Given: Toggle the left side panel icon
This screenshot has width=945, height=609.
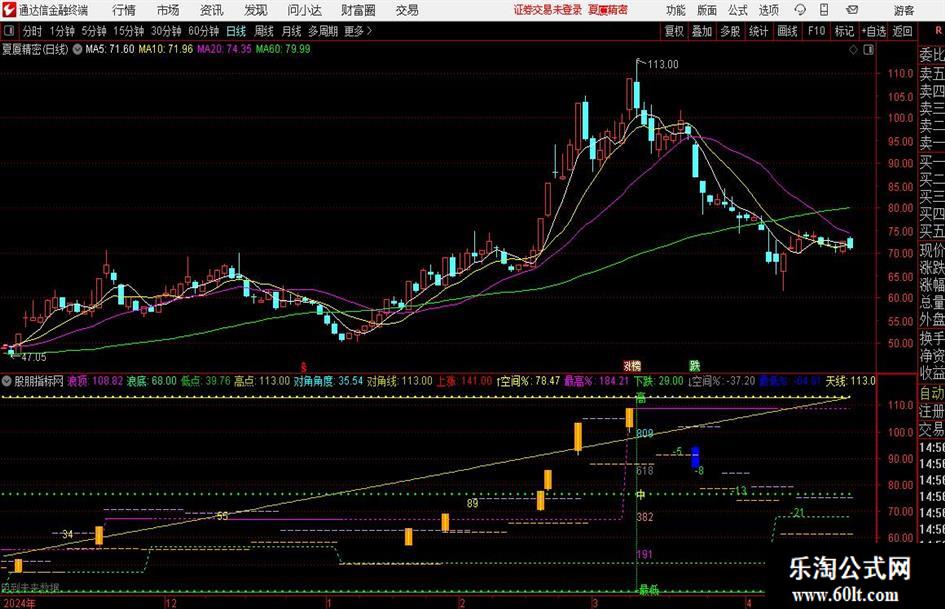Looking at the screenshot, I should coord(8,31).
